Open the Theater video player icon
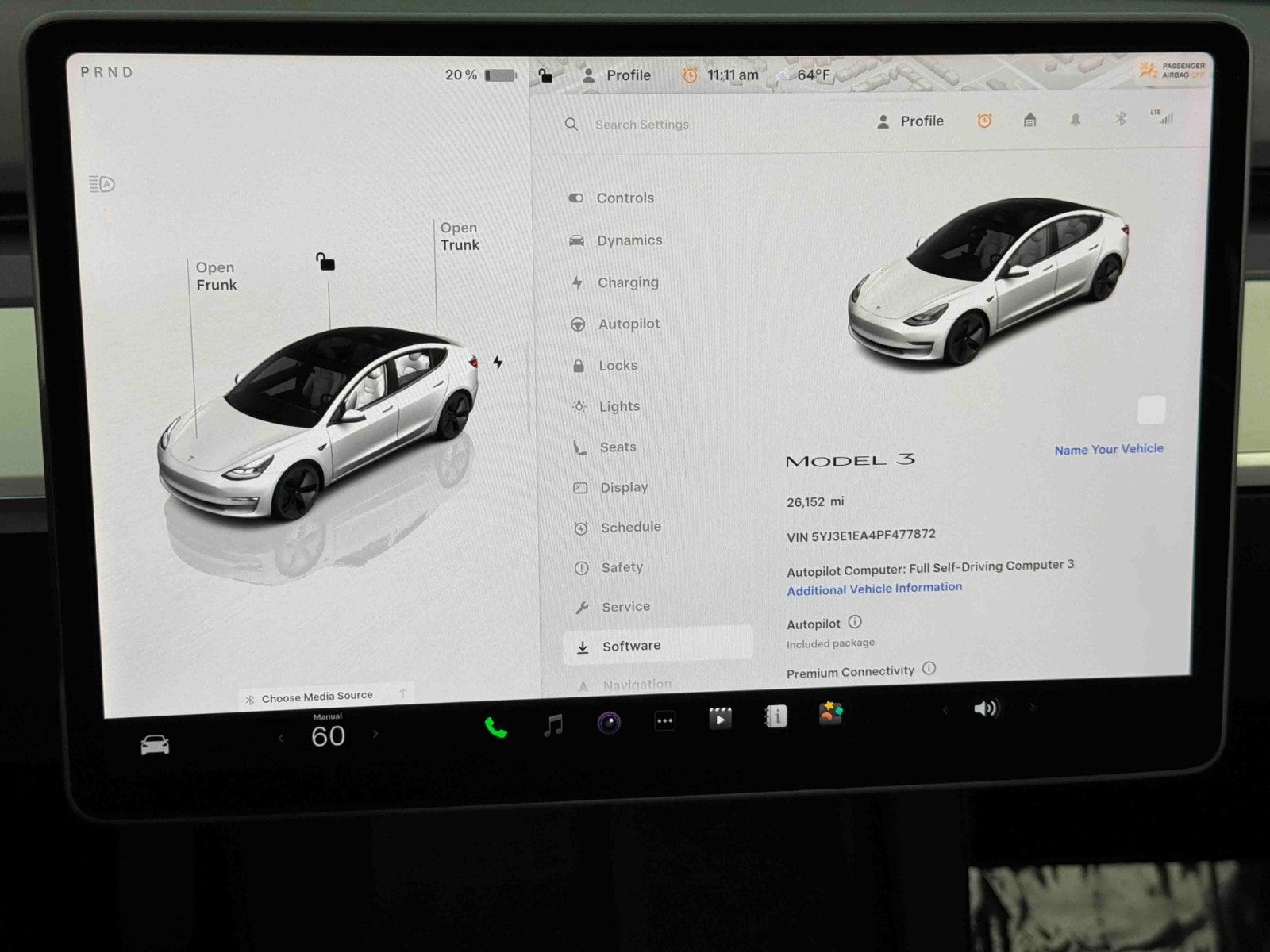 pyautogui.click(x=720, y=719)
